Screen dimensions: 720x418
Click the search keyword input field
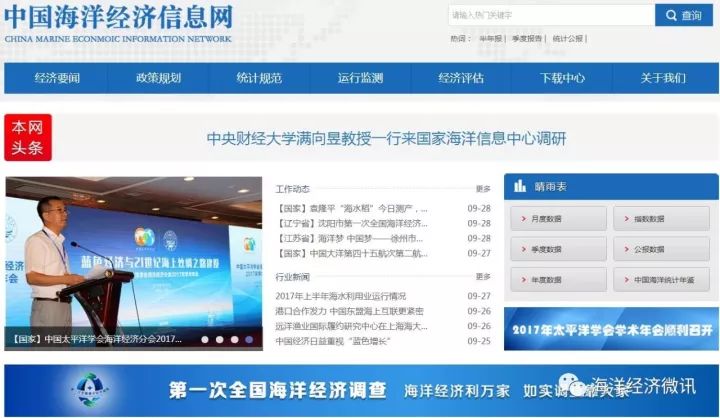click(551, 15)
